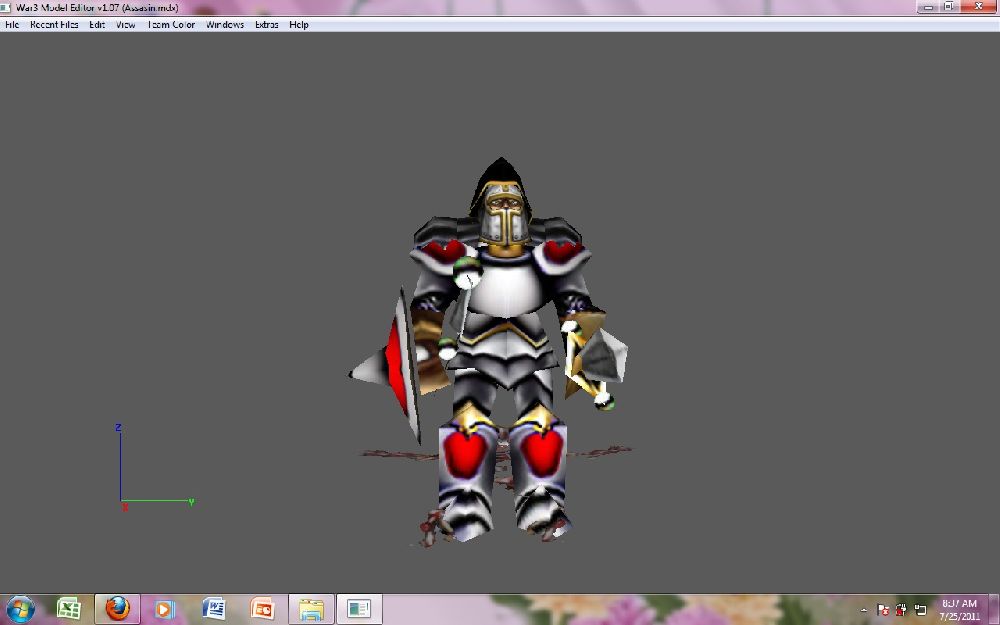The image size is (1000, 625).
Task: Click the War3 Model Editor title bar icon
Action: pyautogui.click(x=6, y=8)
